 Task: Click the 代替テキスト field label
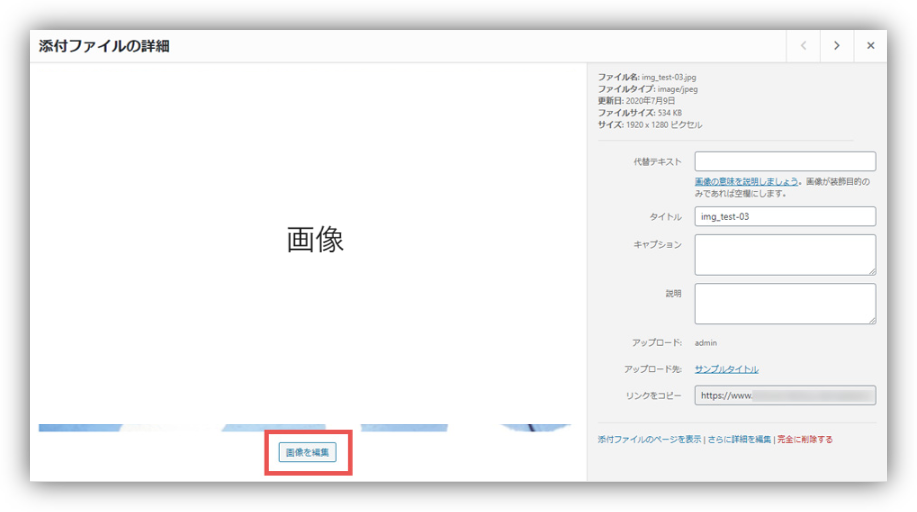[x=657, y=161]
